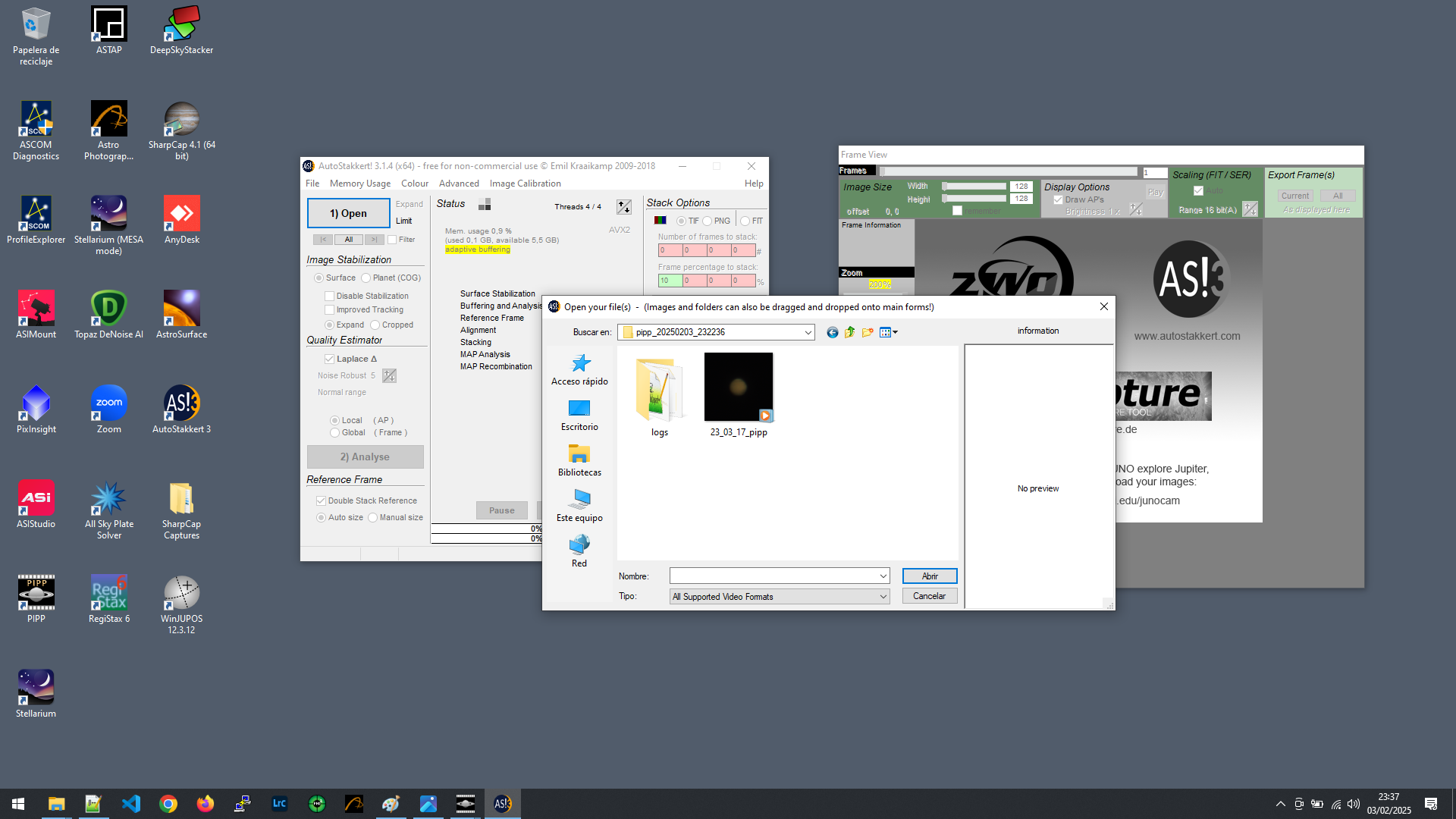Toggle Improved Tracking checkbox
1456x819 pixels.
(x=329, y=309)
